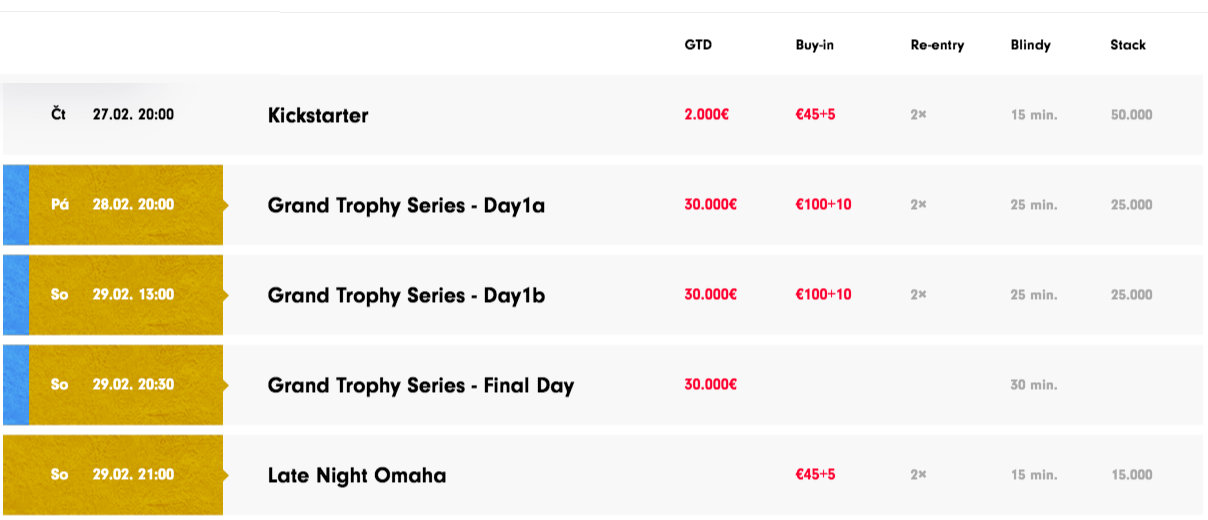The height and width of the screenshot is (520, 1208).
Task: Open Grand Trophy Series - Day1b event
Action: [406, 295]
